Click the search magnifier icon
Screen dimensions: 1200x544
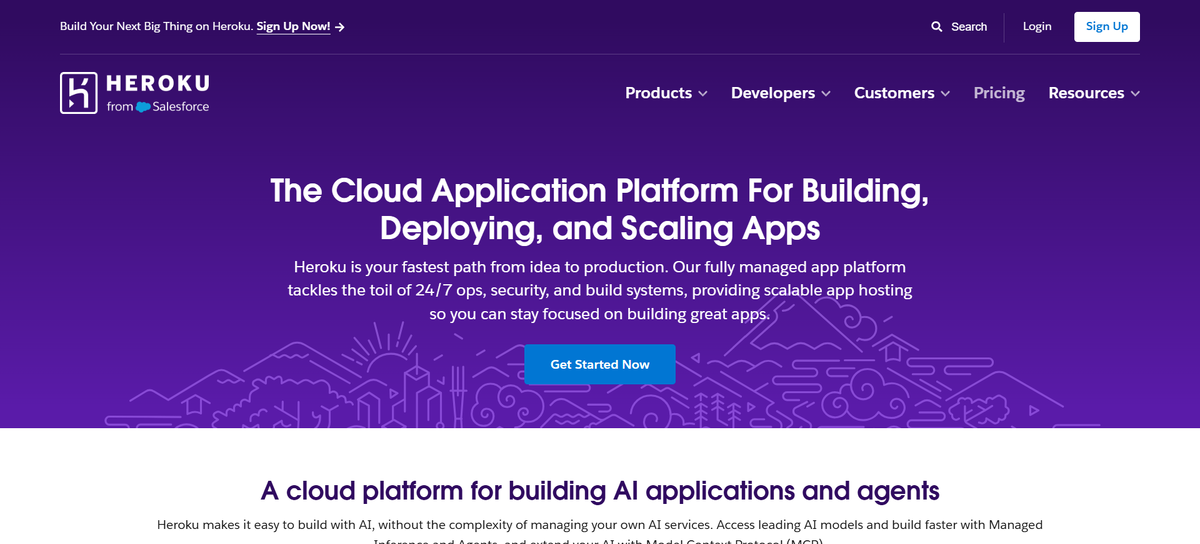coord(937,27)
